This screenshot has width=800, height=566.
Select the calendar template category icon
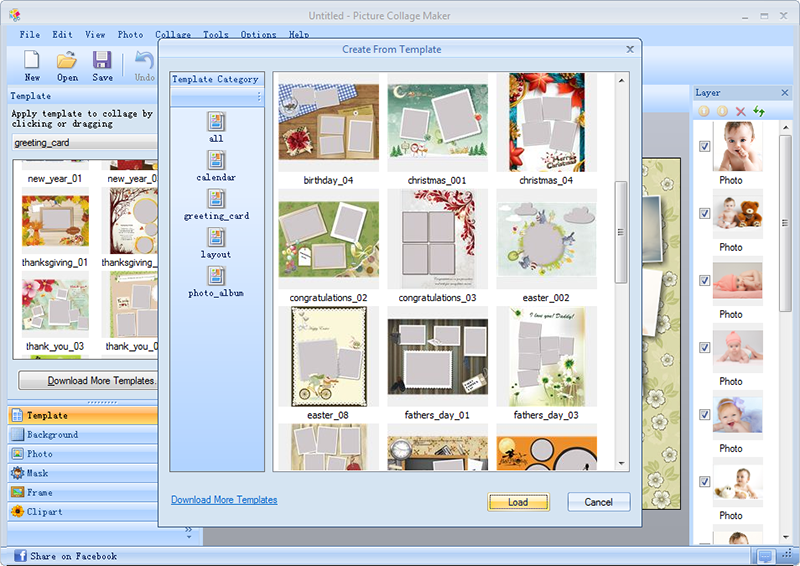click(x=216, y=160)
